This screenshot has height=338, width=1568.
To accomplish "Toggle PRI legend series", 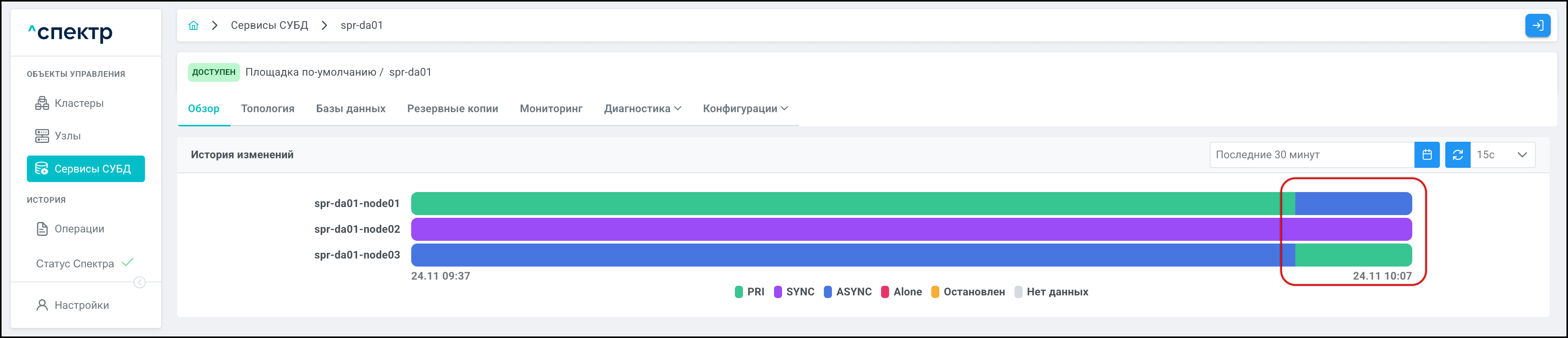I will pos(749,292).
